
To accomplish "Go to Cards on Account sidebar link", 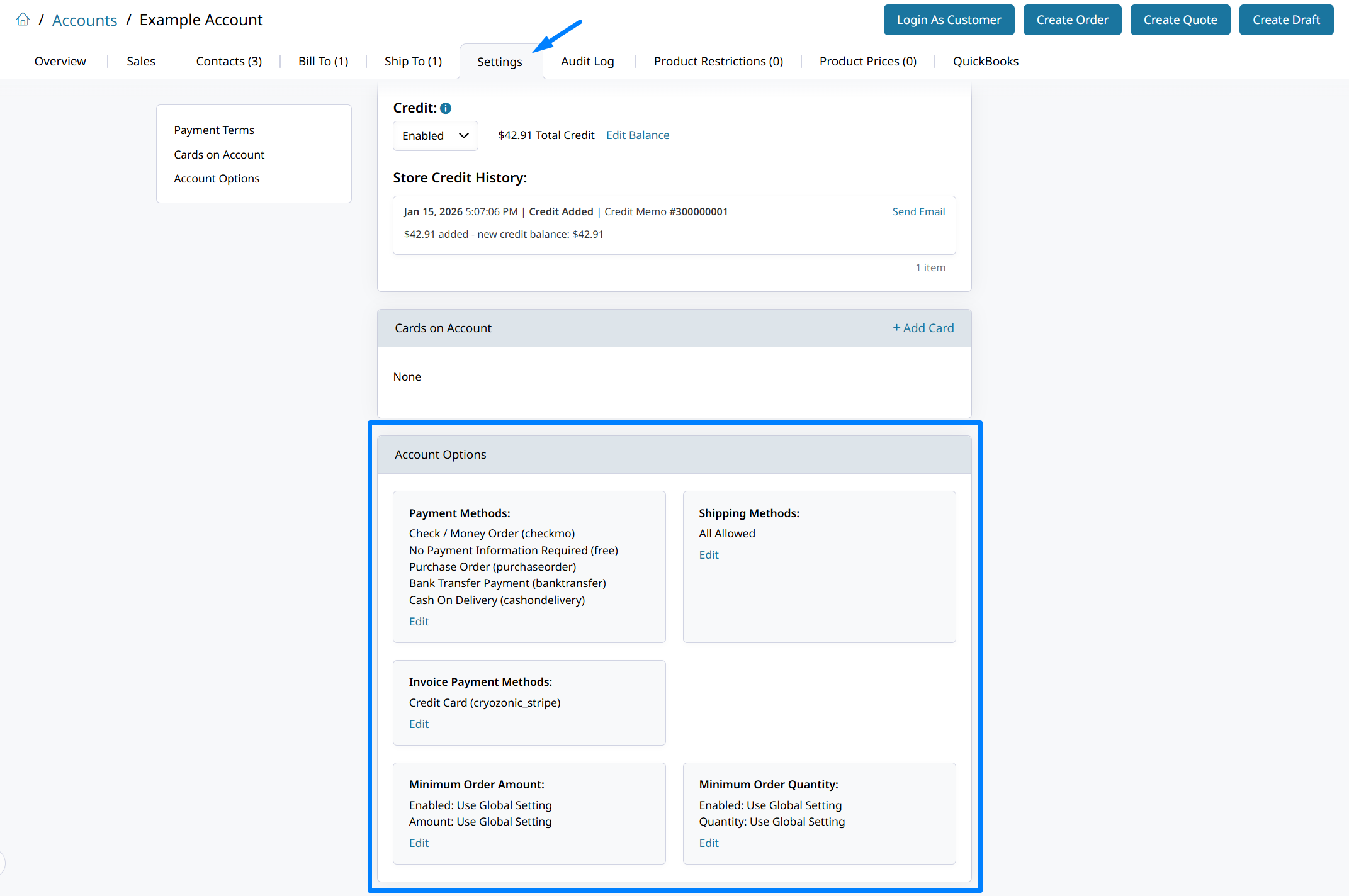I will pos(219,155).
